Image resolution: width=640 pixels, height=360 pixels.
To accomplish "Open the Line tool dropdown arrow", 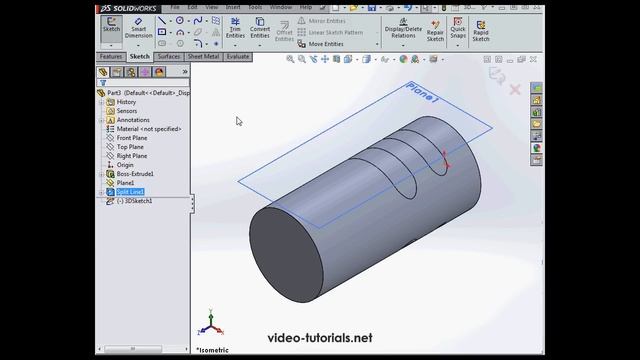I will (x=170, y=21).
